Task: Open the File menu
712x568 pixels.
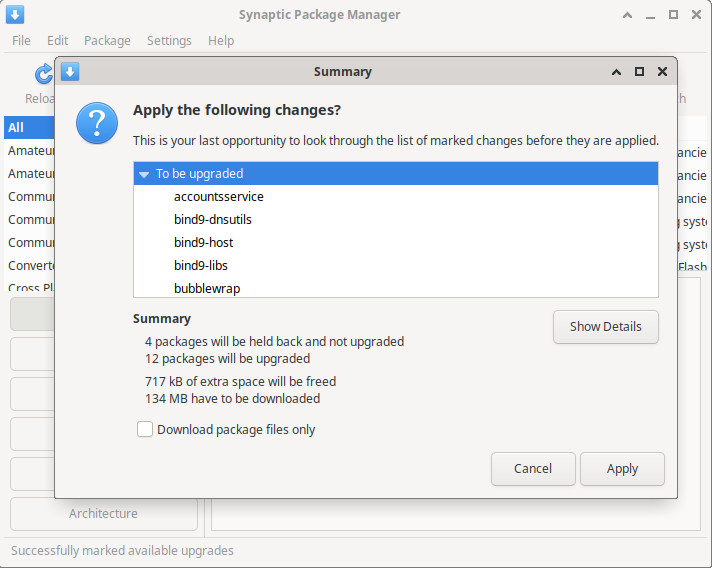Action: (x=21, y=40)
